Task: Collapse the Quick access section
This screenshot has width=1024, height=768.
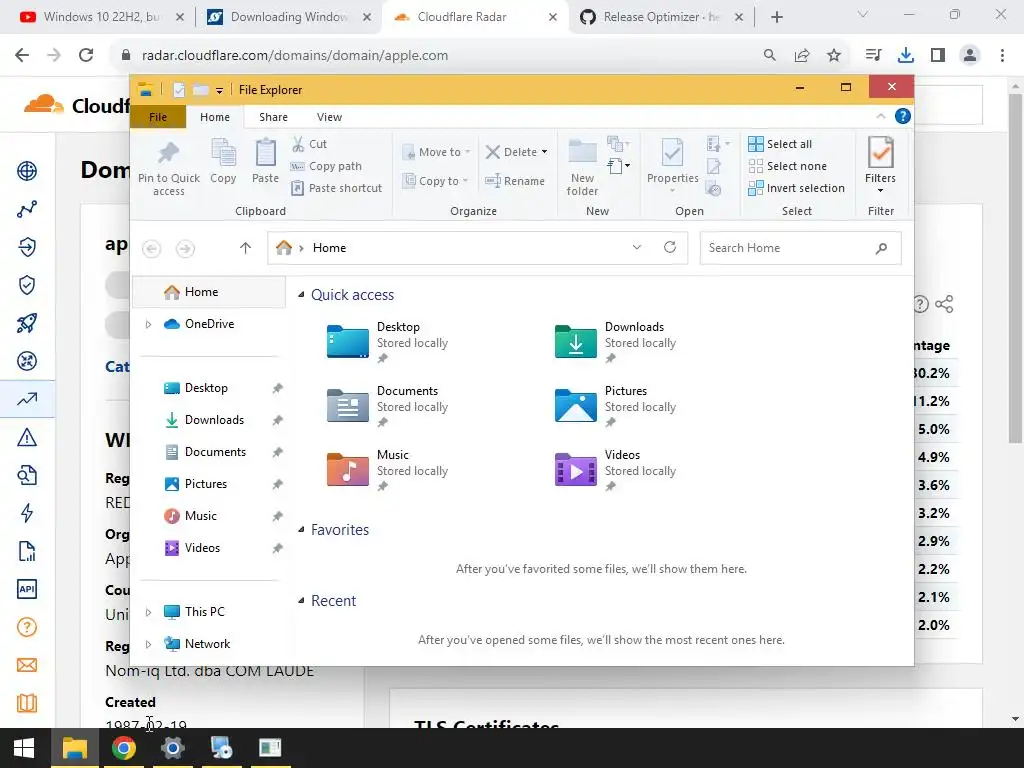Action: (301, 295)
